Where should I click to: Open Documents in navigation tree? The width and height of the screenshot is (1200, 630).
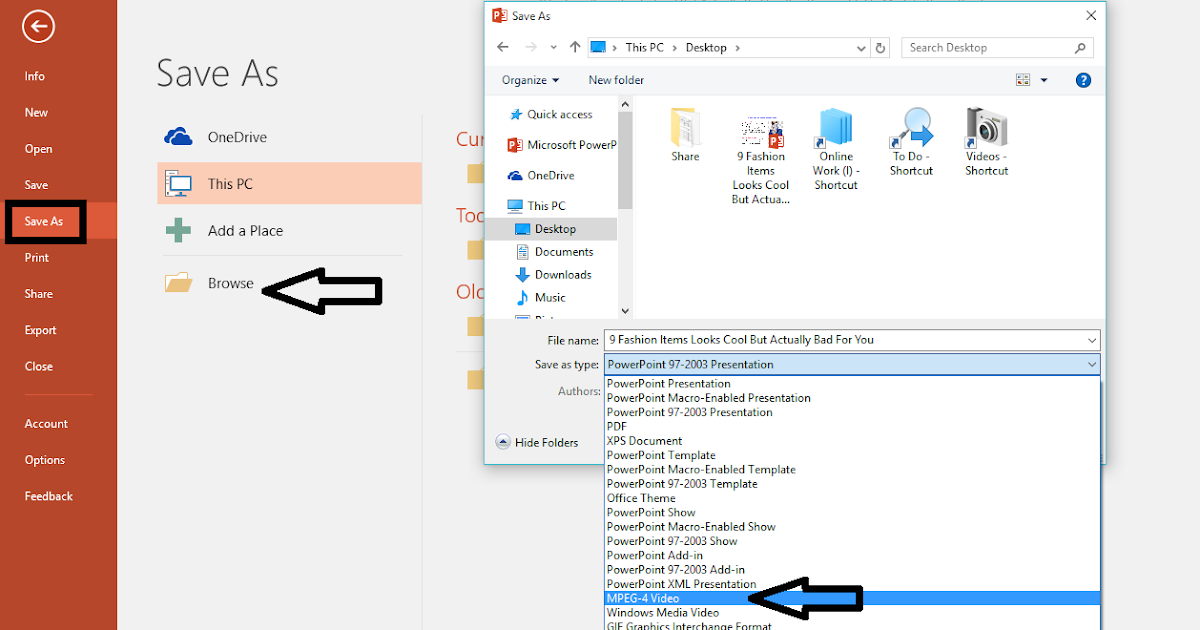tap(555, 252)
